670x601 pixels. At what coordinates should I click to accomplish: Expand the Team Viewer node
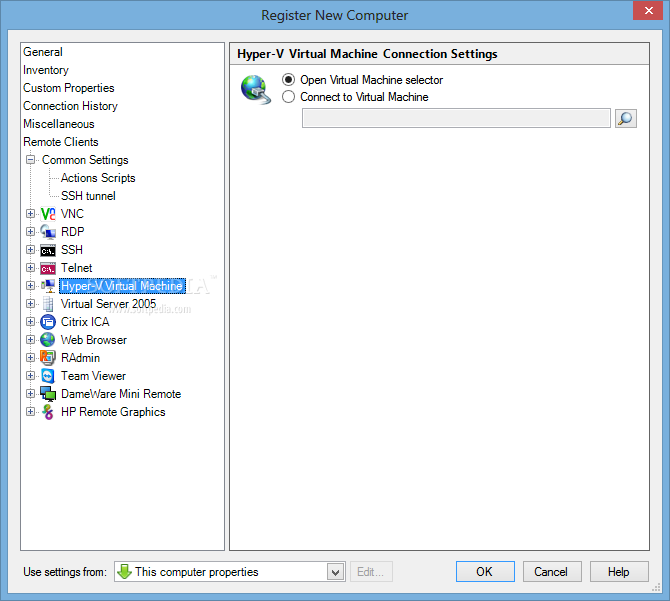point(30,375)
